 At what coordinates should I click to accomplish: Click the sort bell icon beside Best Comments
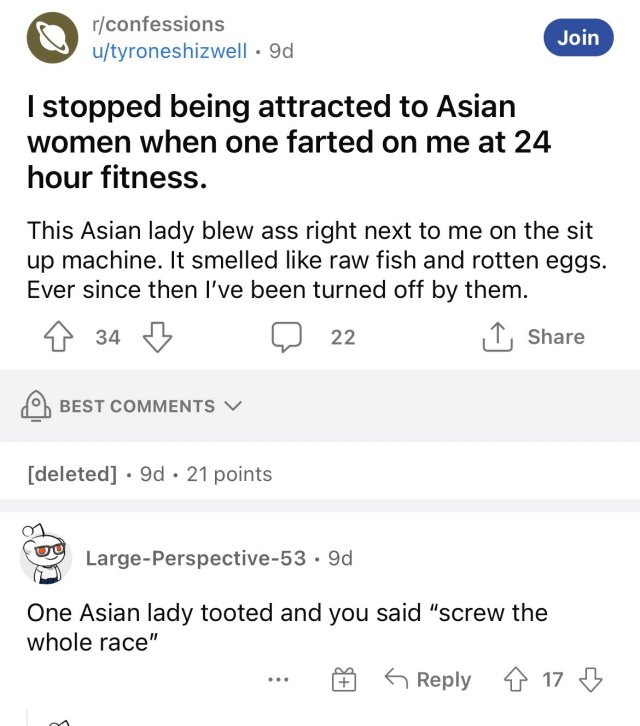36,405
